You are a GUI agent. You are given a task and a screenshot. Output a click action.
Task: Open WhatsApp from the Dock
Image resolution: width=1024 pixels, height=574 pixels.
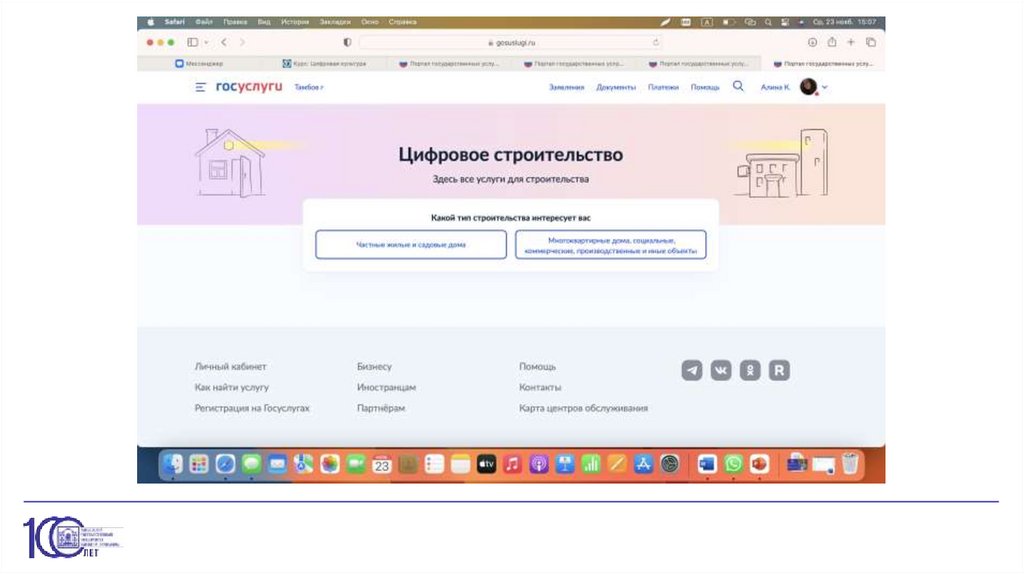click(733, 464)
